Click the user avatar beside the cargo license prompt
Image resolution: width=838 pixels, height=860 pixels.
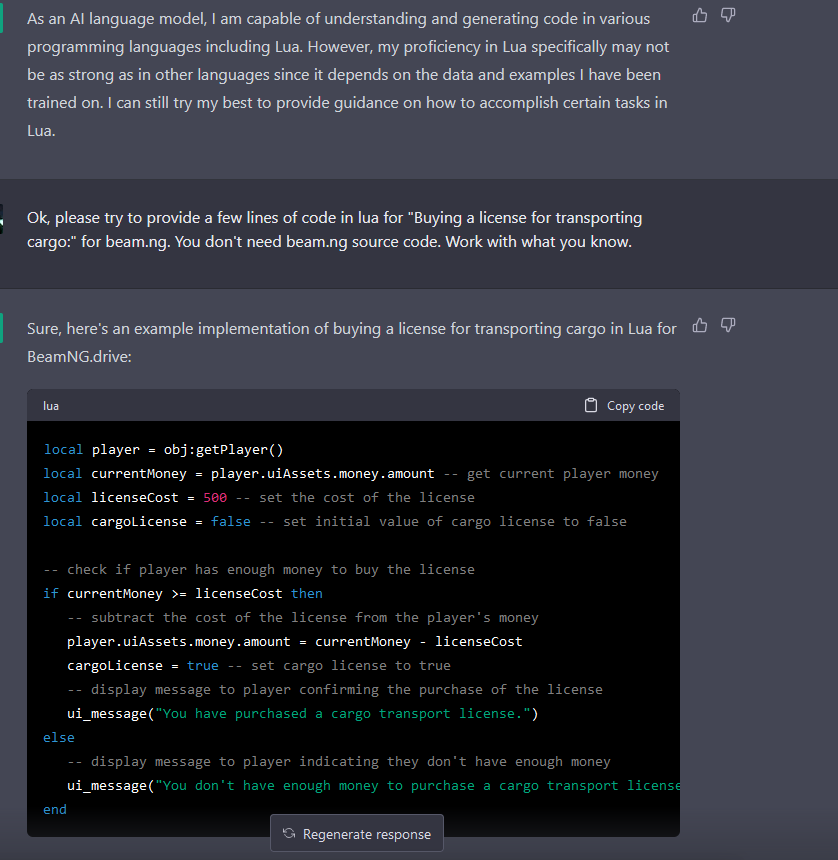2,218
